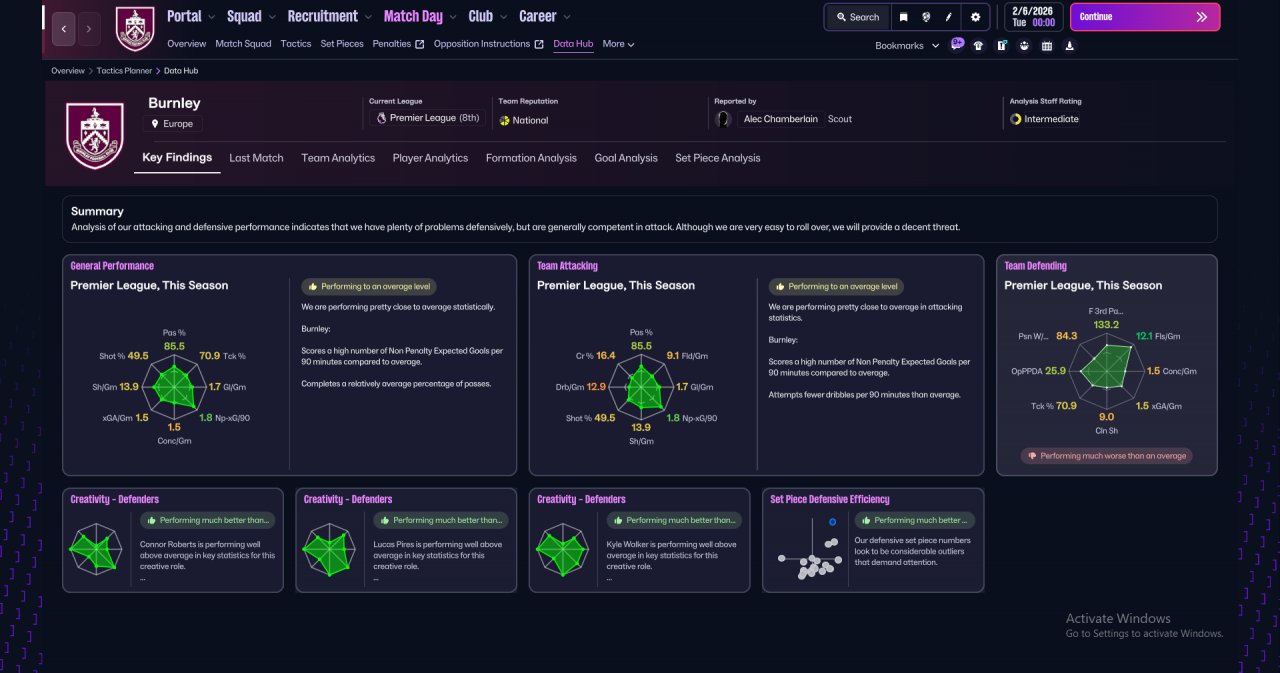Click the Search button
This screenshot has height=673, width=1280.
[x=858, y=17]
